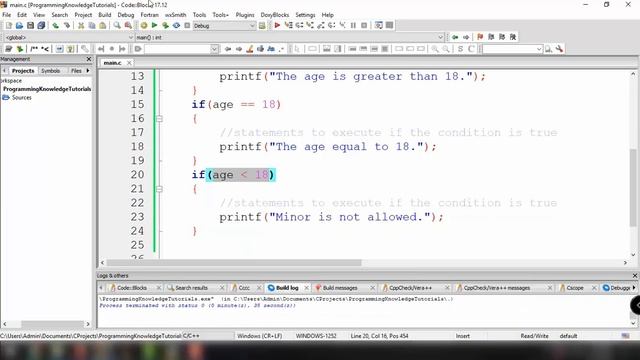Click the red wrench settings icon
The width and height of the screenshot is (640, 360).
point(560,49)
